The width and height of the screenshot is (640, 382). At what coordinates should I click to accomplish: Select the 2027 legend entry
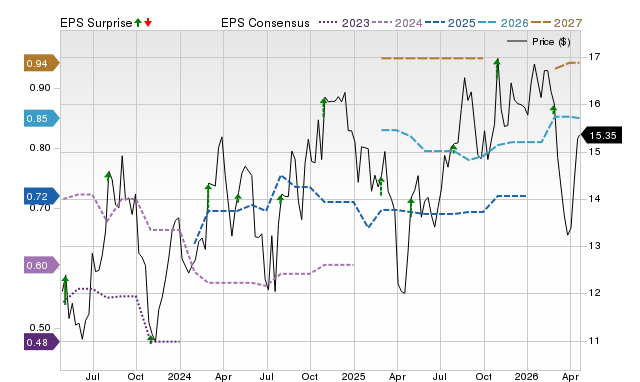[556, 23]
